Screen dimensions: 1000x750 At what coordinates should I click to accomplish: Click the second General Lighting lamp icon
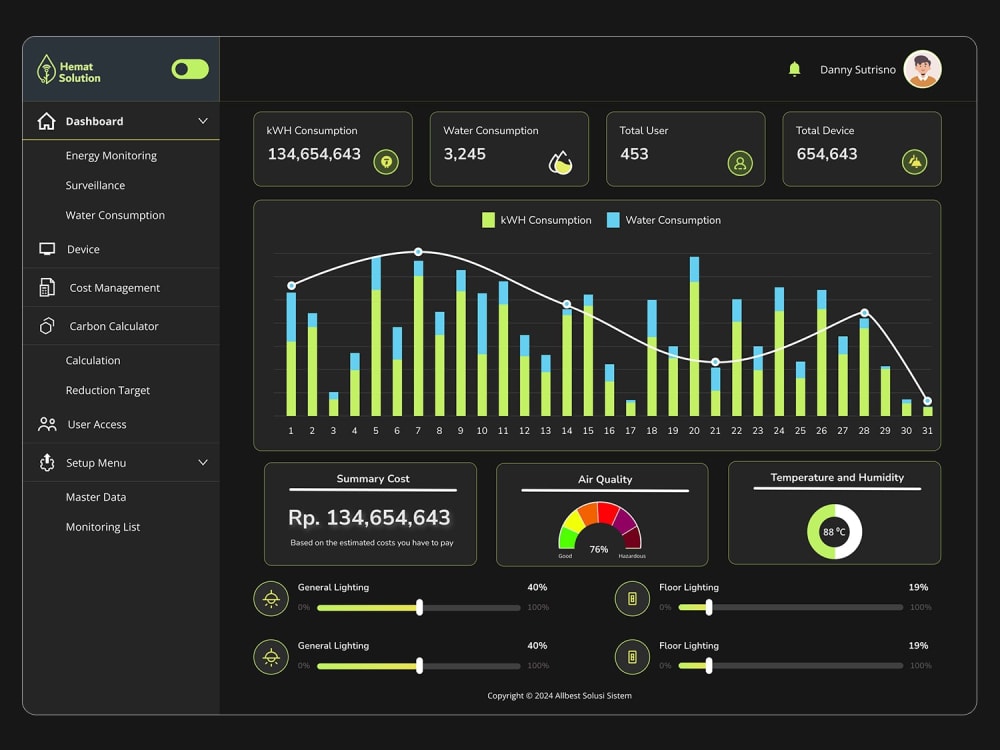(271, 657)
